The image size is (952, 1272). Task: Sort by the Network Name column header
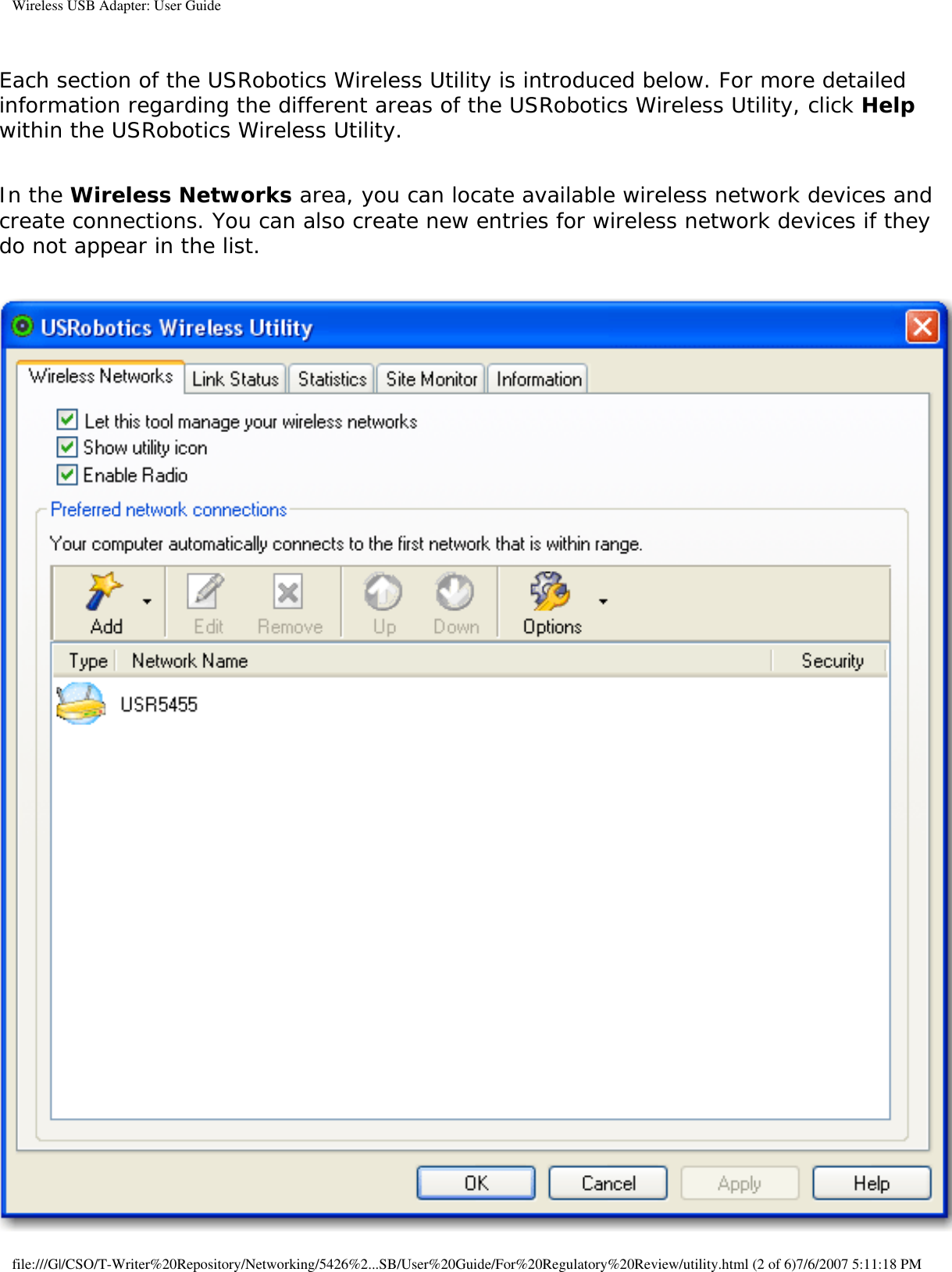(444, 661)
